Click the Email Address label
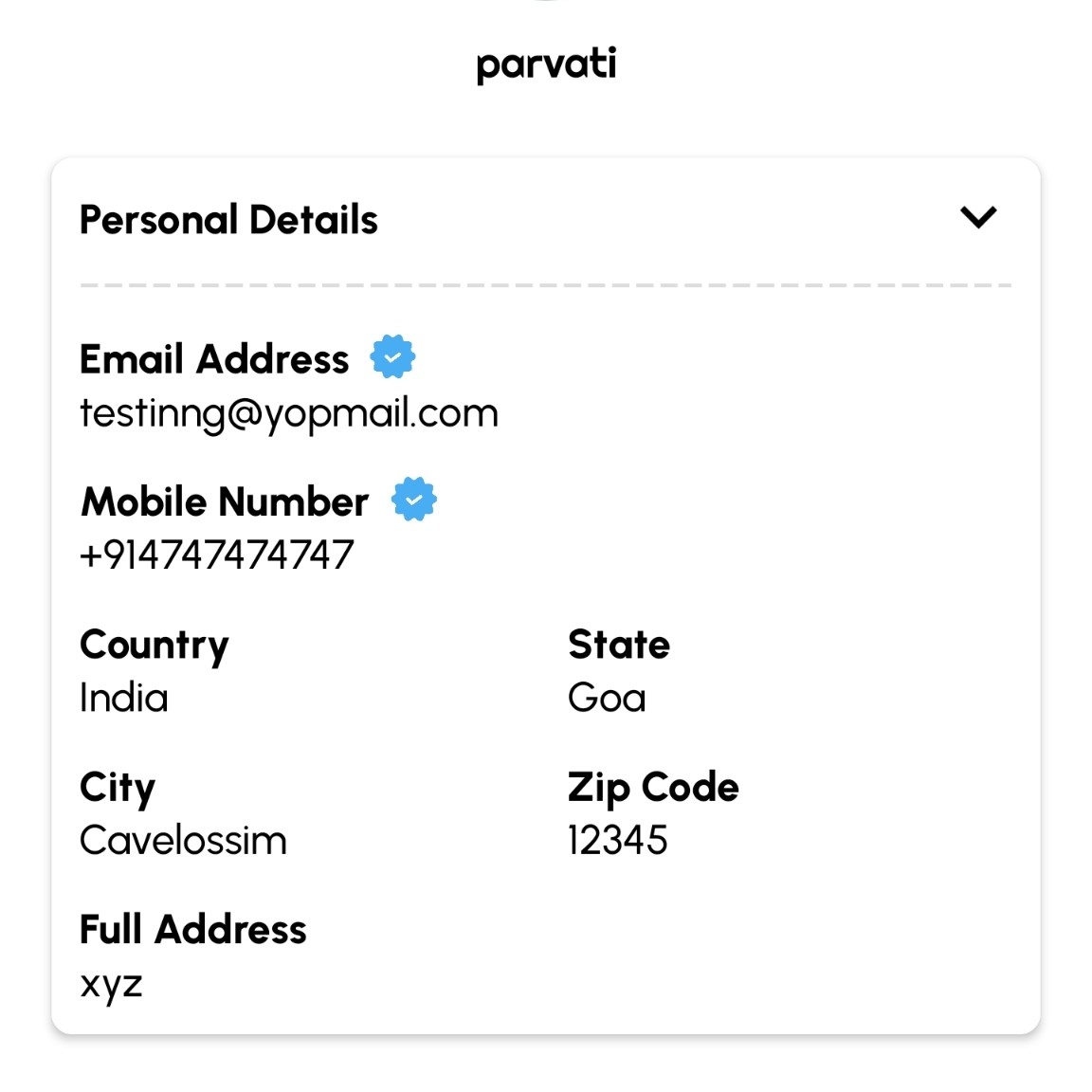Screen dimensions: 1092x1092 coord(214,359)
